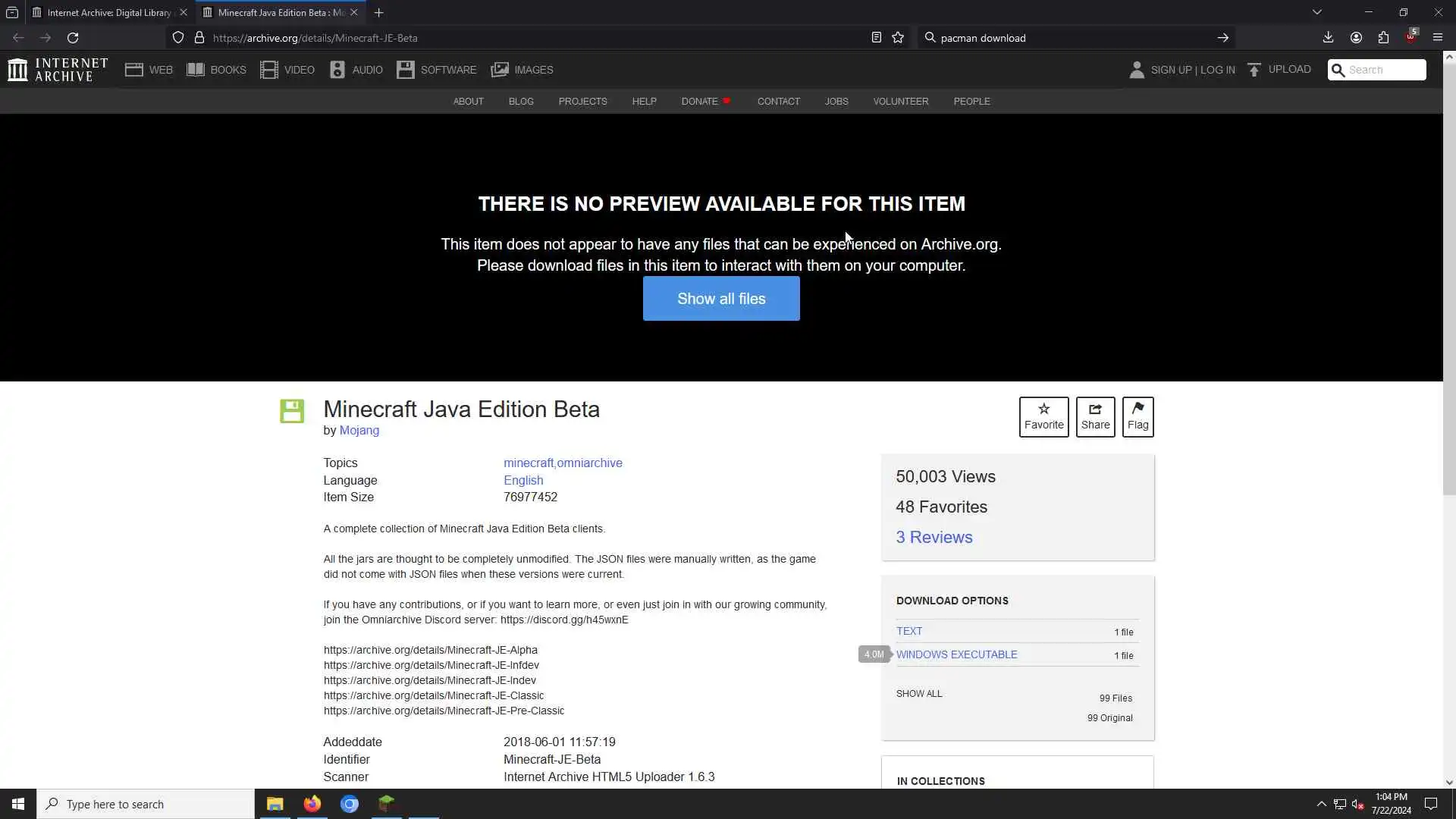This screenshot has width=1456, height=819.
Task: Open Firefox downloads panel icon
Action: click(1328, 38)
